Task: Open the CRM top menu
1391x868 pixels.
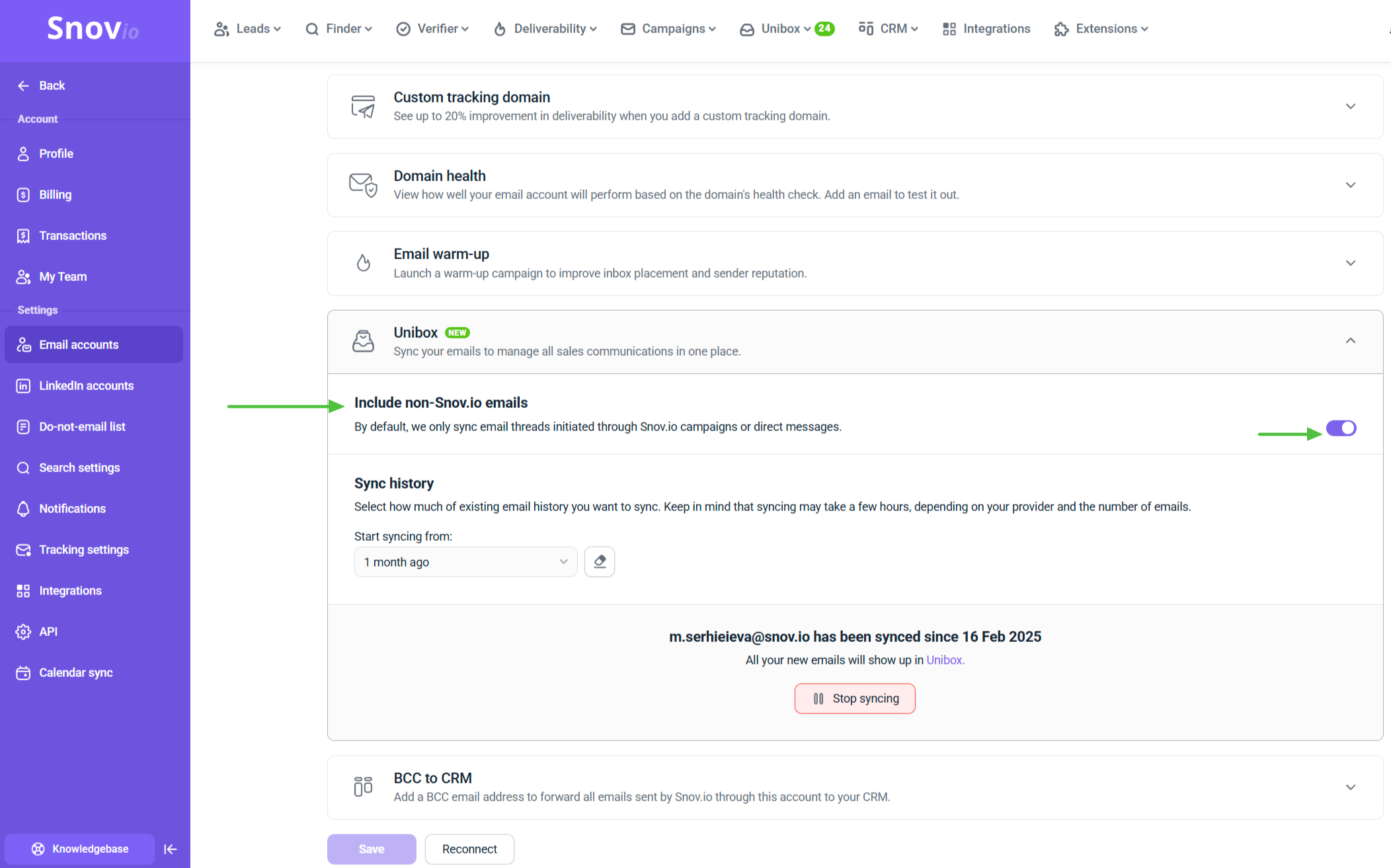Action: [x=889, y=28]
